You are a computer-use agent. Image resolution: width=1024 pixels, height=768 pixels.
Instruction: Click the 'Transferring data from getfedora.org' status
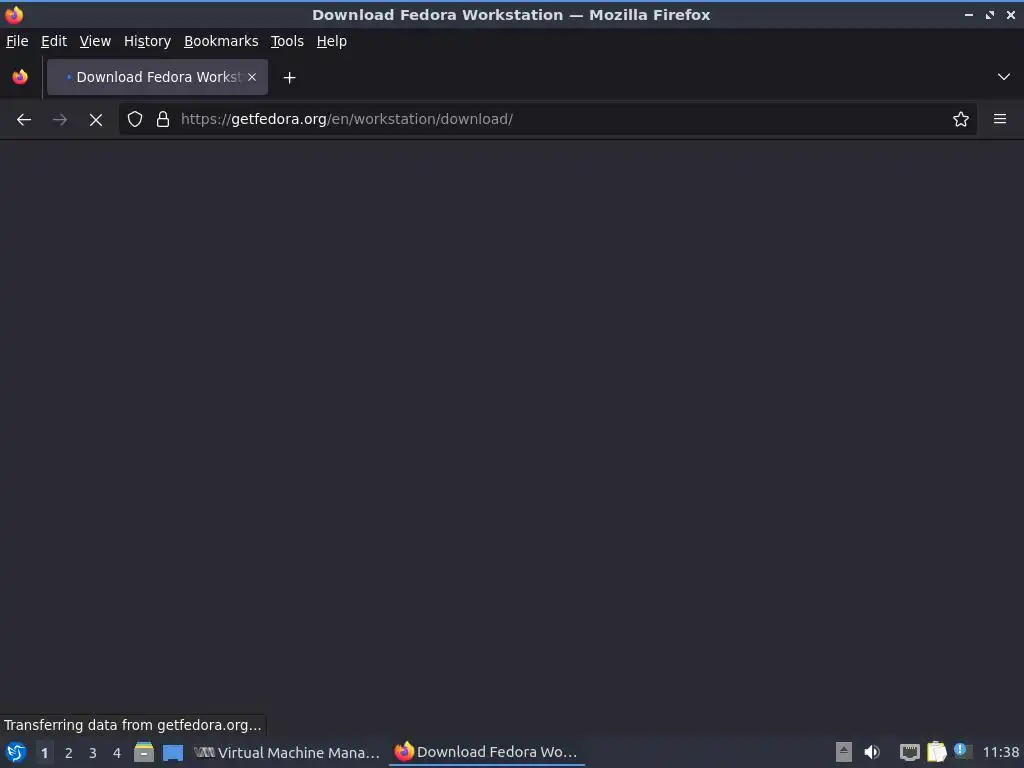133,725
